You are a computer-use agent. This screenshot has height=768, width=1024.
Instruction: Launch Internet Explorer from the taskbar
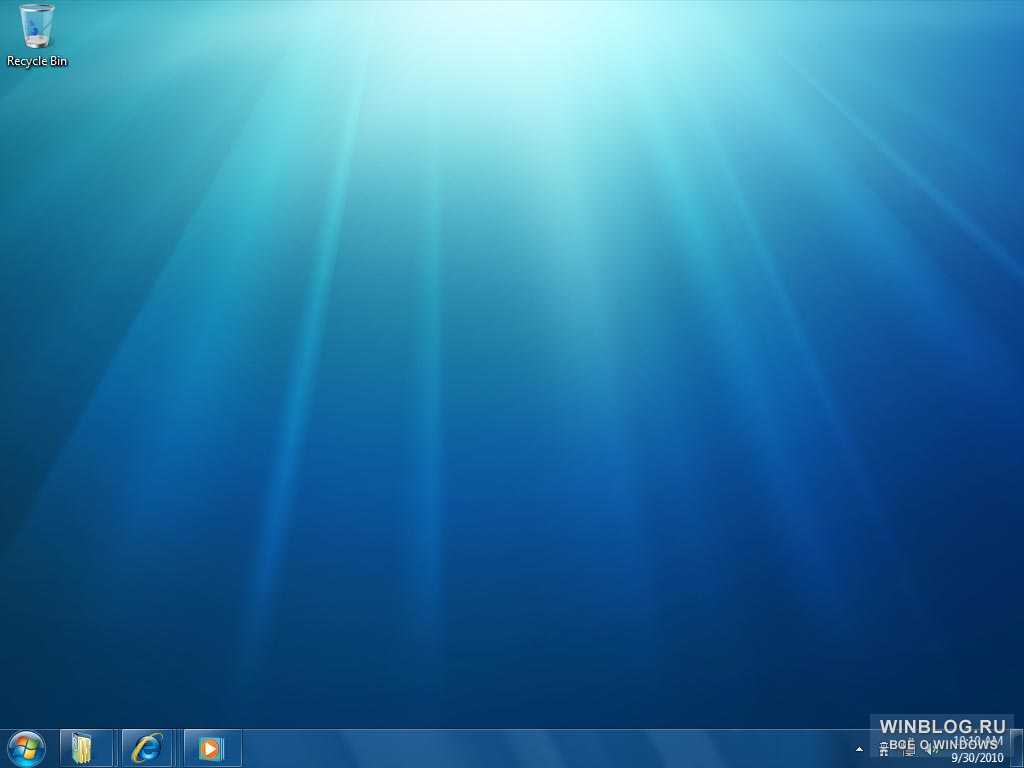pos(148,748)
